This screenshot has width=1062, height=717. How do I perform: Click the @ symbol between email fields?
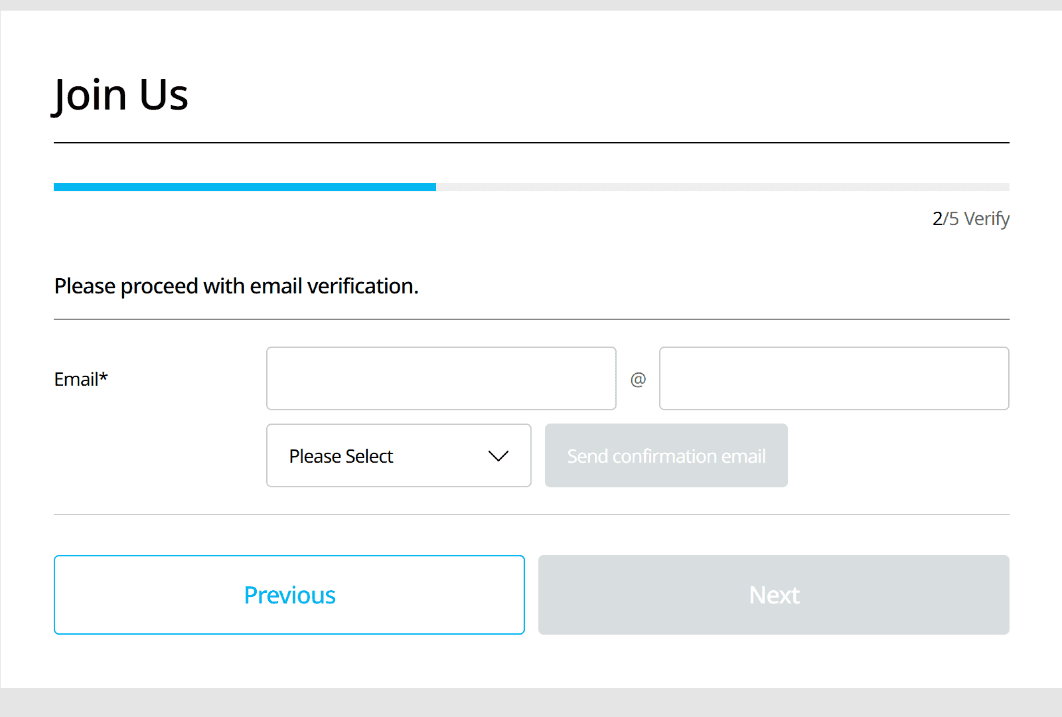tap(638, 379)
